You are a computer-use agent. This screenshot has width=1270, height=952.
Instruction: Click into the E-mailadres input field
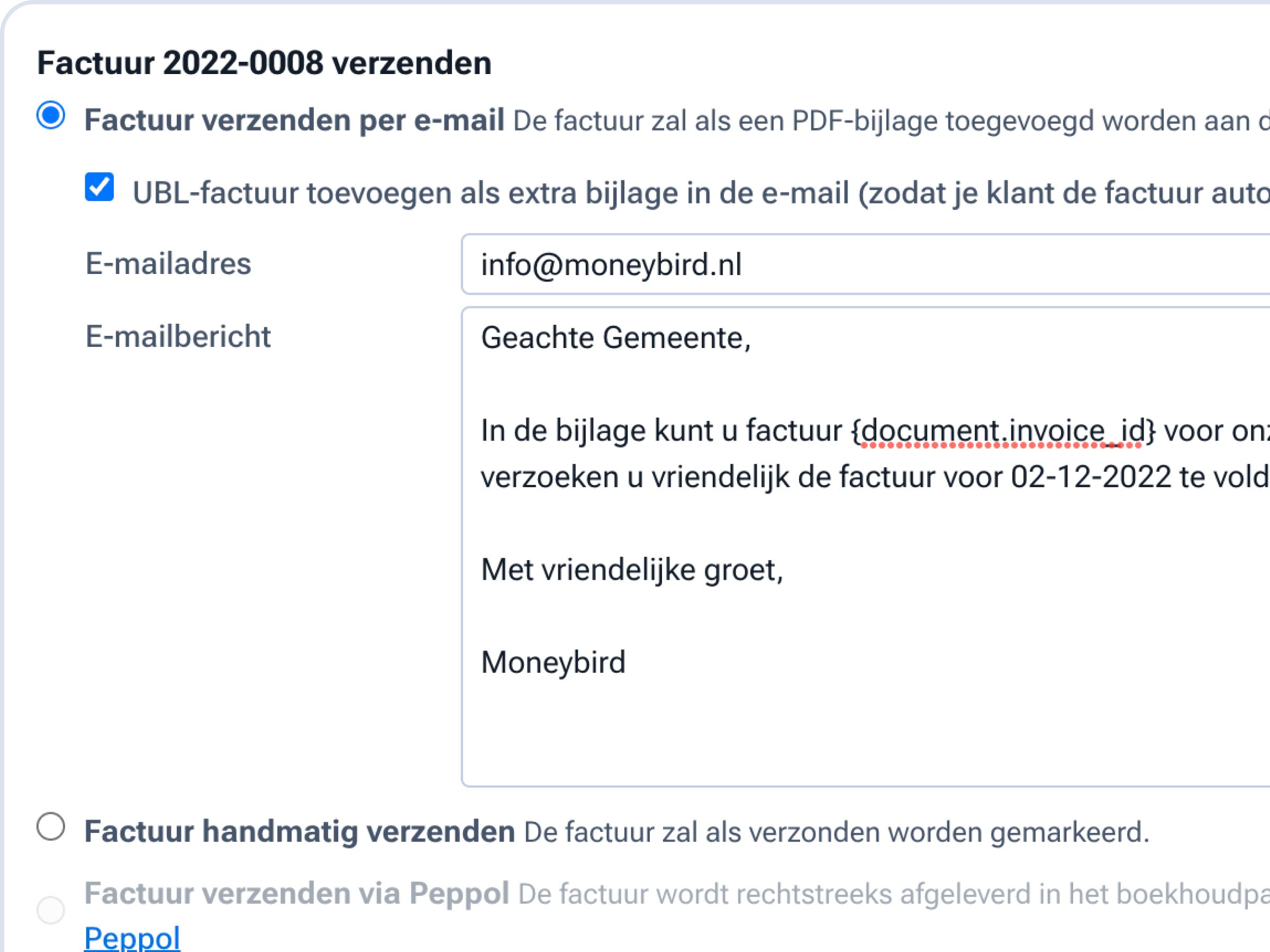(x=861, y=264)
